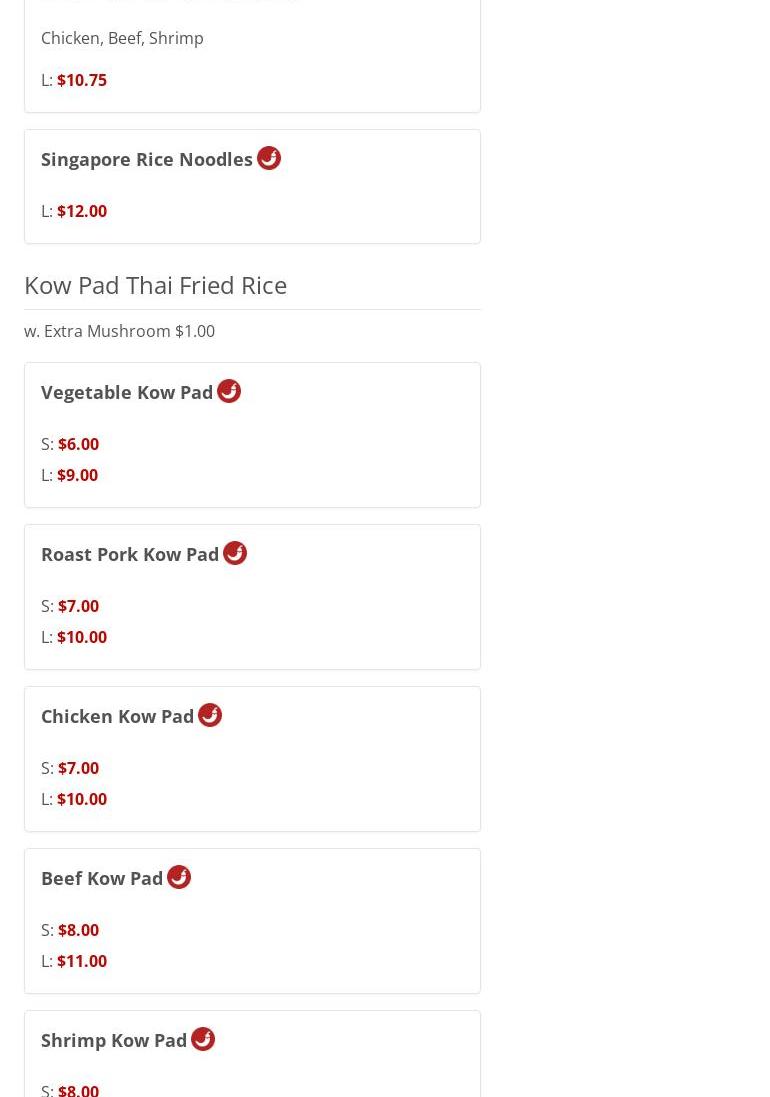This screenshot has height=1097, width=770.
Task: Click spicy icon beside Beef Kow Pad
Action: 178,877
